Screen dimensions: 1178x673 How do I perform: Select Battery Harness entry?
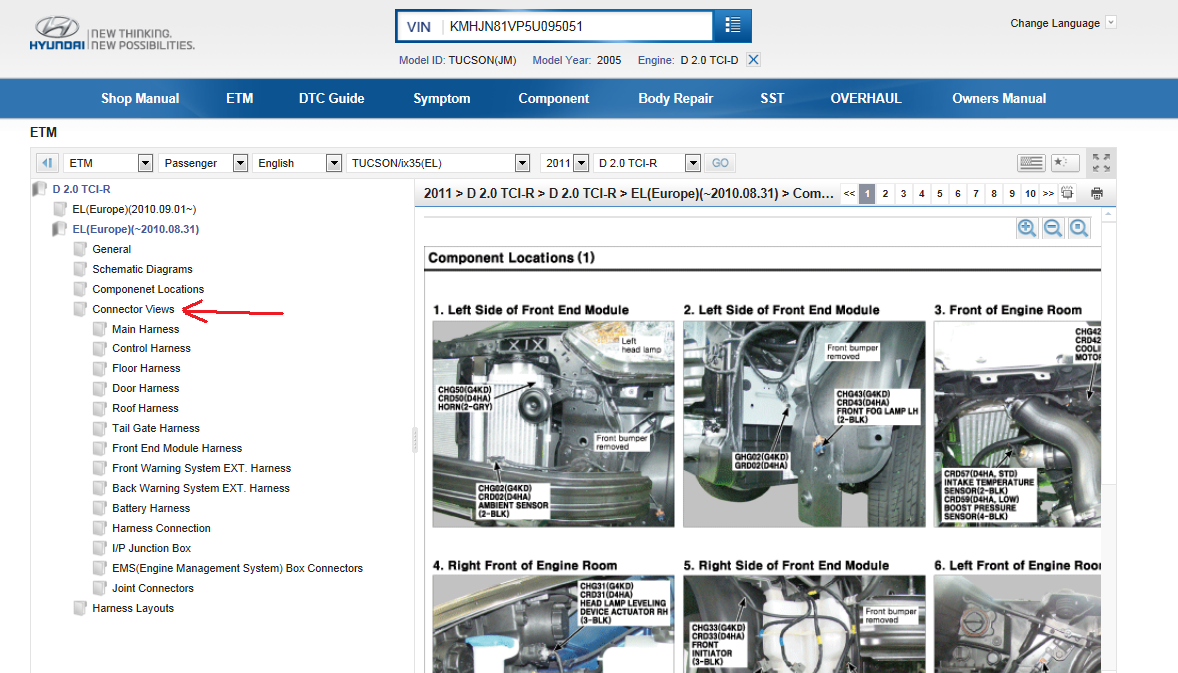(151, 509)
